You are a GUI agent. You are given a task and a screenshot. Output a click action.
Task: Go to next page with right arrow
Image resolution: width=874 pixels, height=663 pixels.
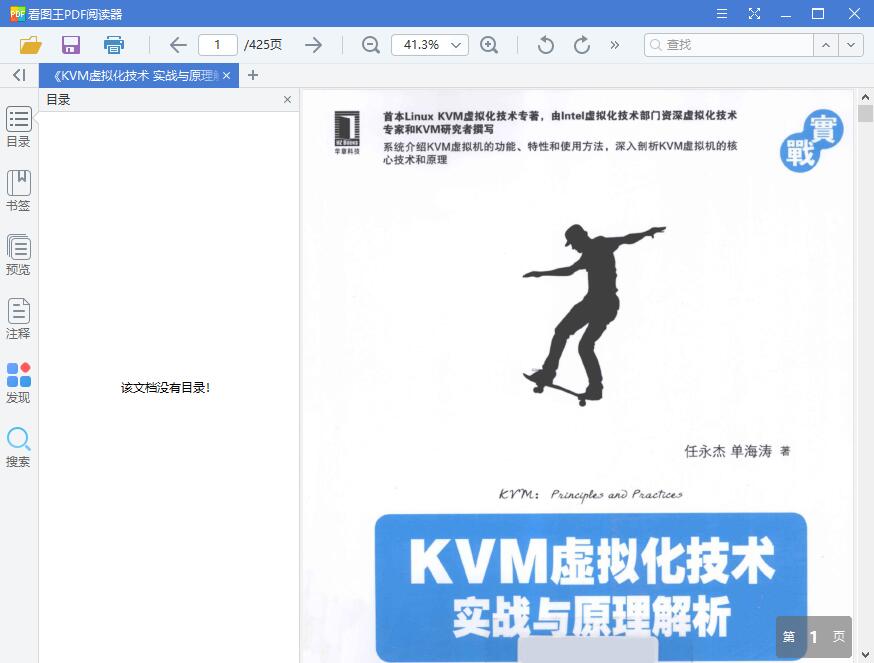314,45
